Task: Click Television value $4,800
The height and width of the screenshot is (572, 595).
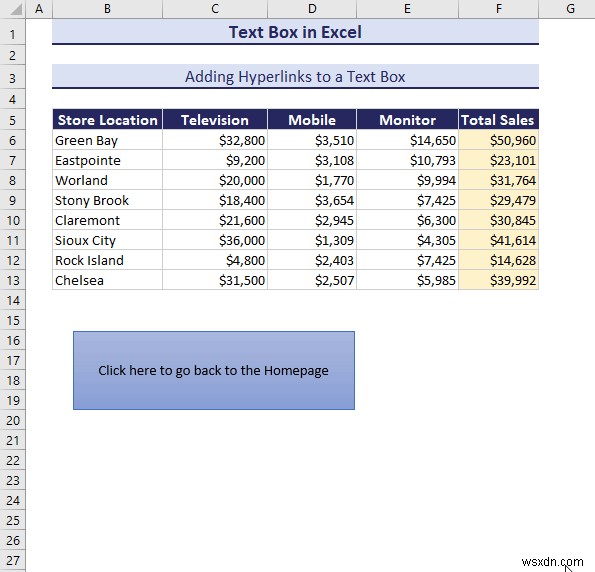Action: point(215,260)
